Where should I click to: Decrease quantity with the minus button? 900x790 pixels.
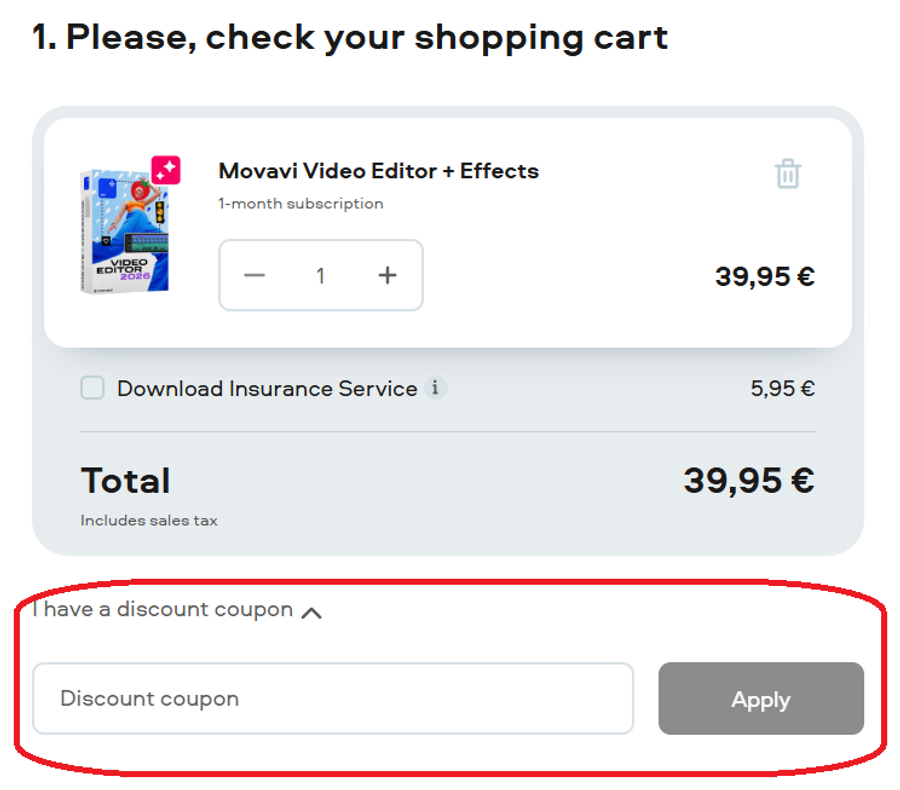(x=255, y=275)
